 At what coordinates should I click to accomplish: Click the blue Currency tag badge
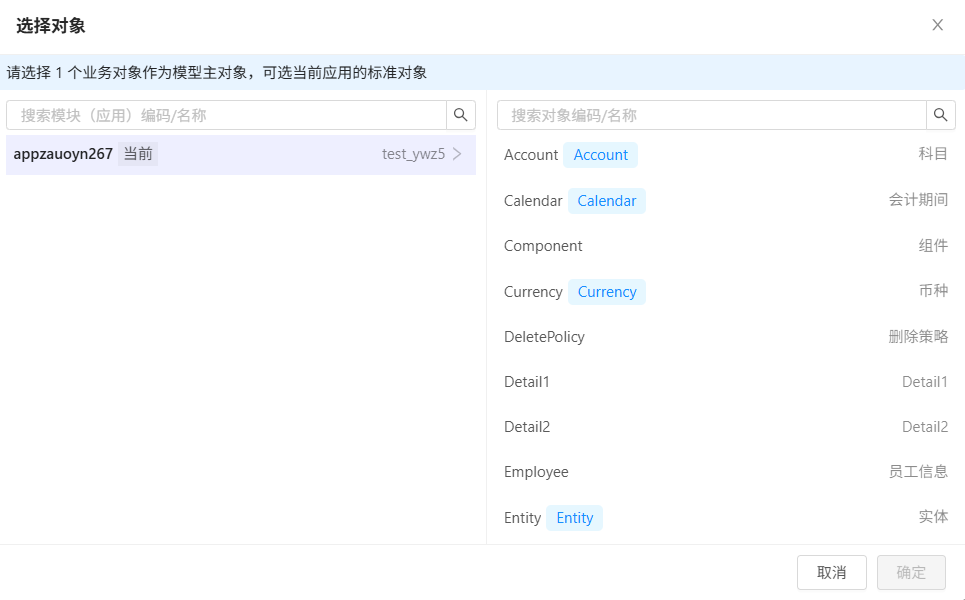[x=607, y=292]
